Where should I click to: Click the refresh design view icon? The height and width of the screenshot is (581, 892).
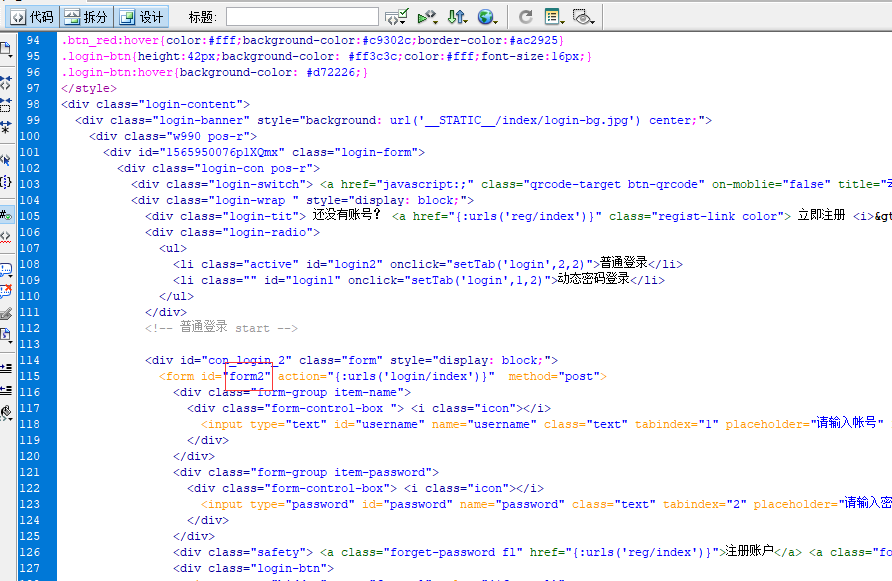pyautogui.click(x=525, y=17)
